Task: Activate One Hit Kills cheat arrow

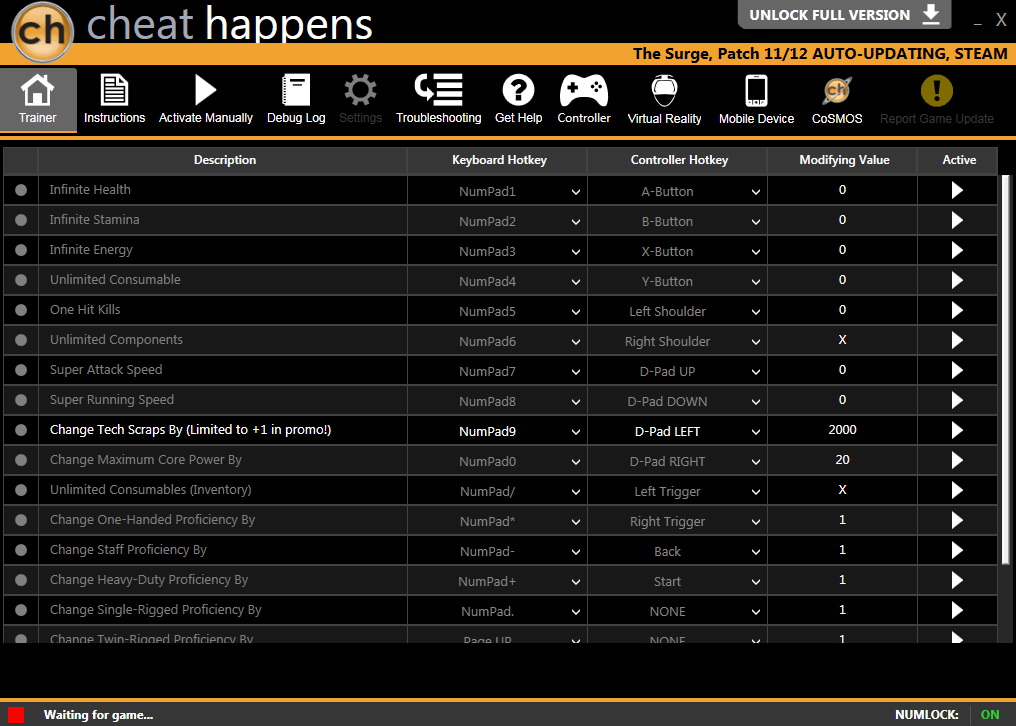Action: pos(957,310)
